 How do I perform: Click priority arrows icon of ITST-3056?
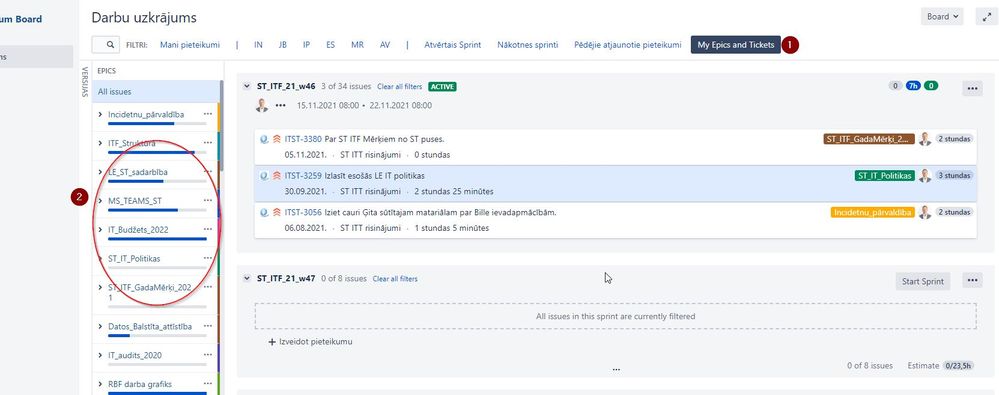coord(277,213)
